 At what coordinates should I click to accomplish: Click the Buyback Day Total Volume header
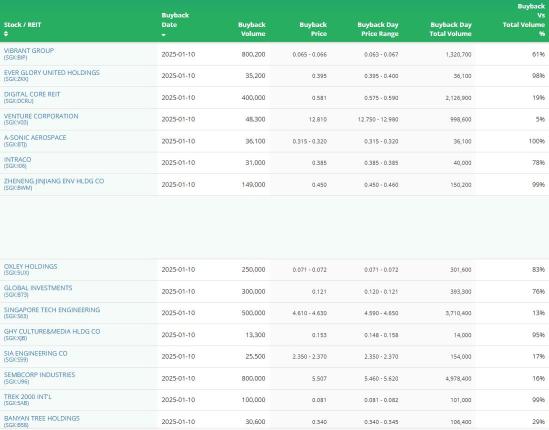[x=451, y=29]
